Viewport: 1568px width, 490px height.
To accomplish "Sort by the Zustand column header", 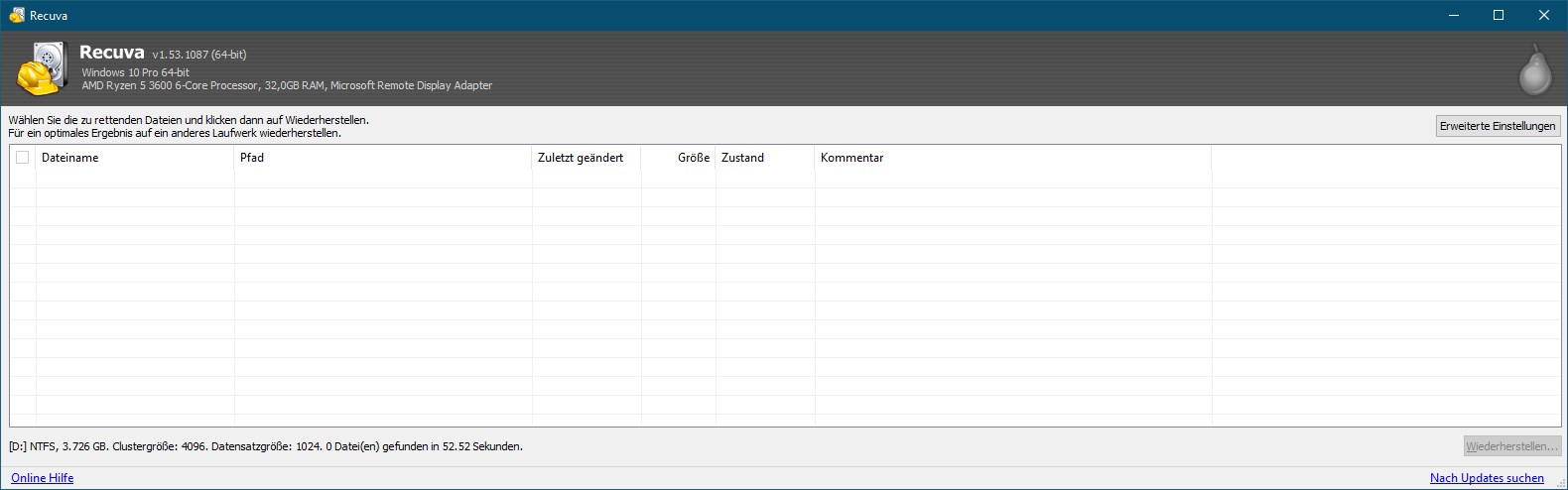I will click(x=765, y=158).
